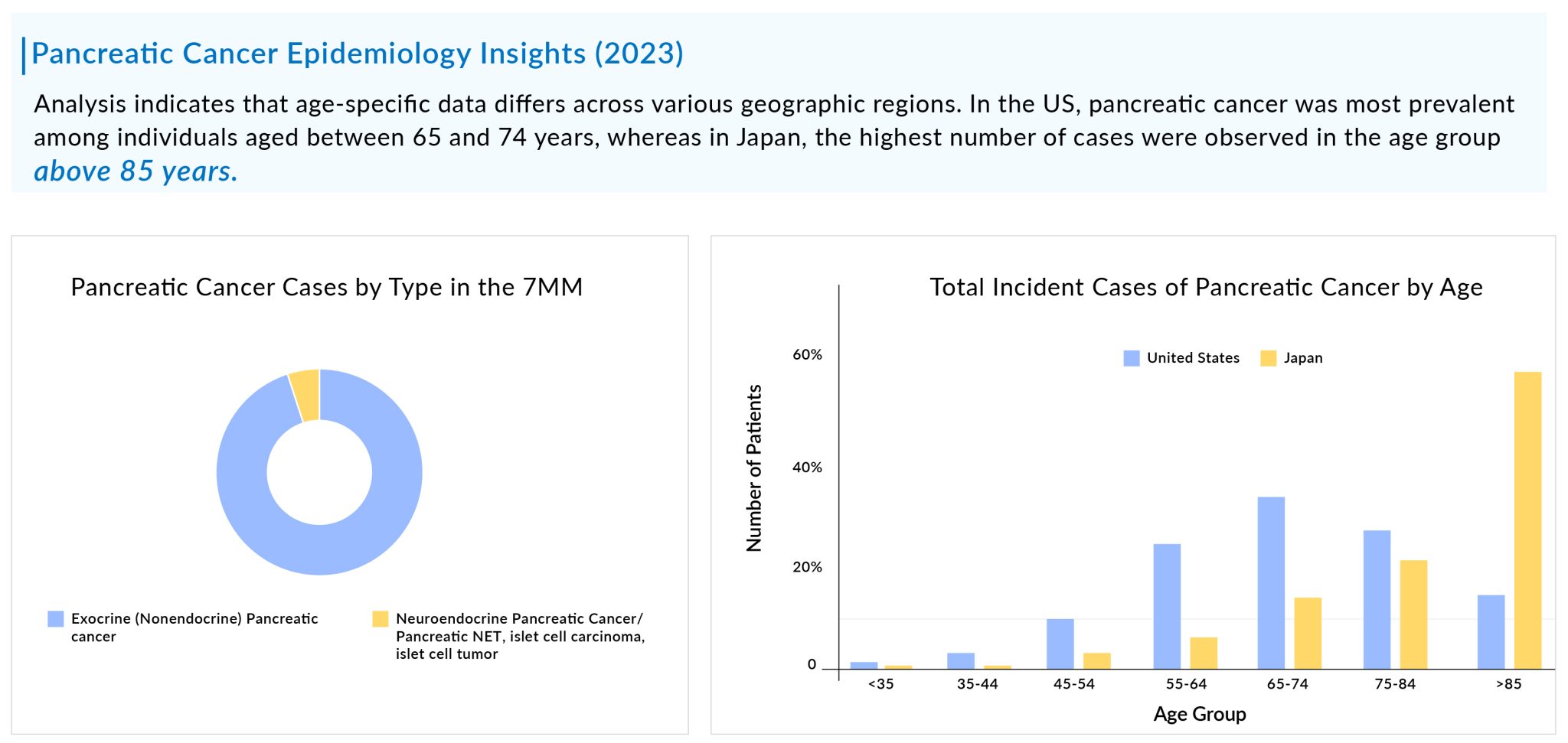
Task: Click the yellow Neuroendocrine legend swatch
Action: click(380, 618)
